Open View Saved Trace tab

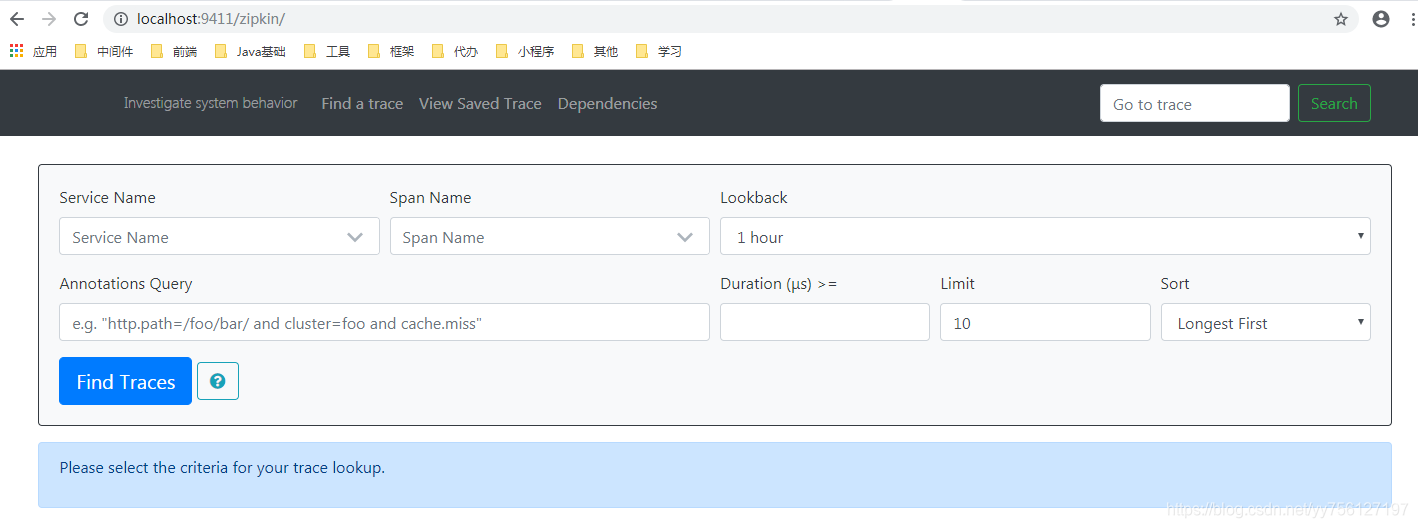point(480,103)
